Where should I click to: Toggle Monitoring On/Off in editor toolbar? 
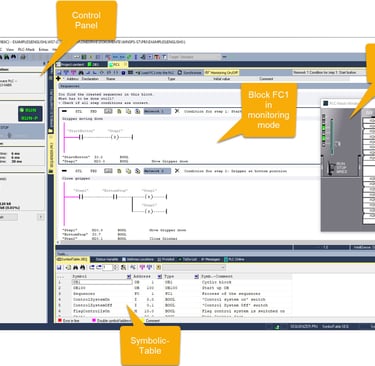(x=221, y=73)
